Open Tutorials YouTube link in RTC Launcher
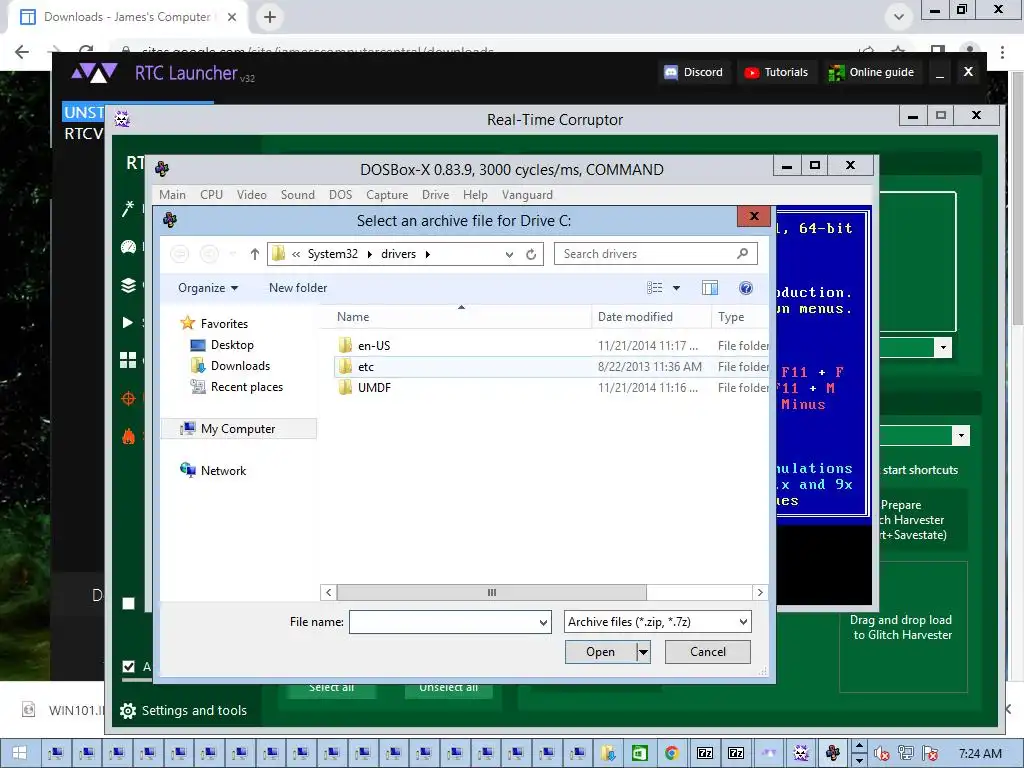1024x768 pixels. point(776,72)
